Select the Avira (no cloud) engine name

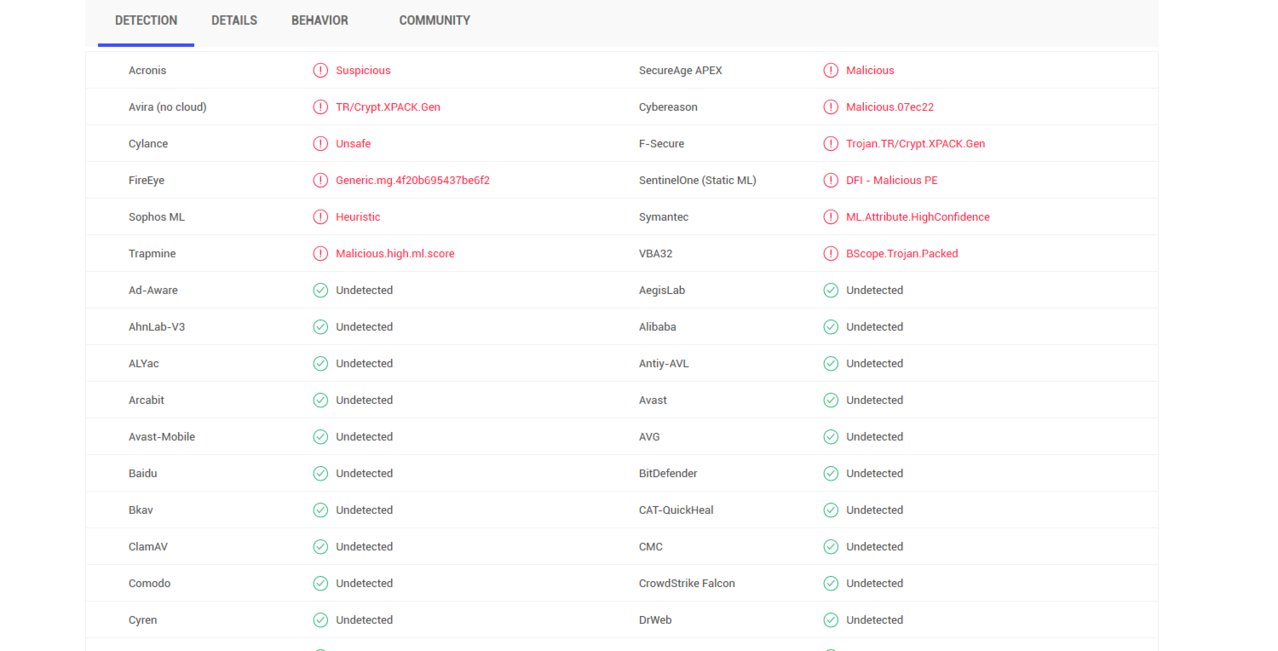coord(168,107)
